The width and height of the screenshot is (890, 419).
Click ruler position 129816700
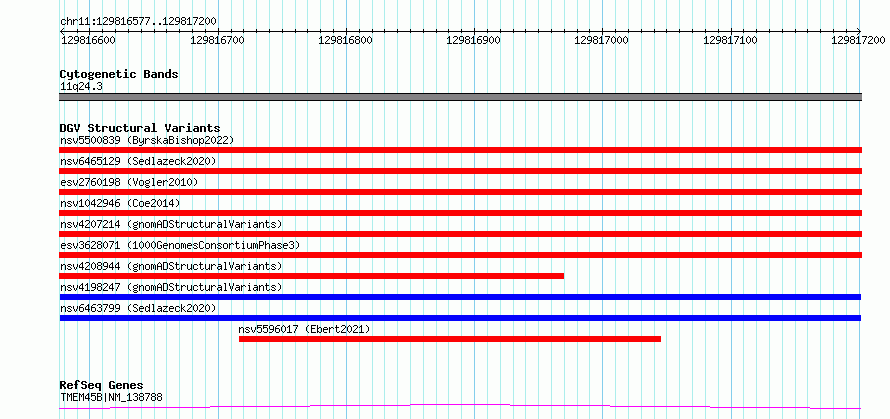pyautogui.click(x=218, y=40)
